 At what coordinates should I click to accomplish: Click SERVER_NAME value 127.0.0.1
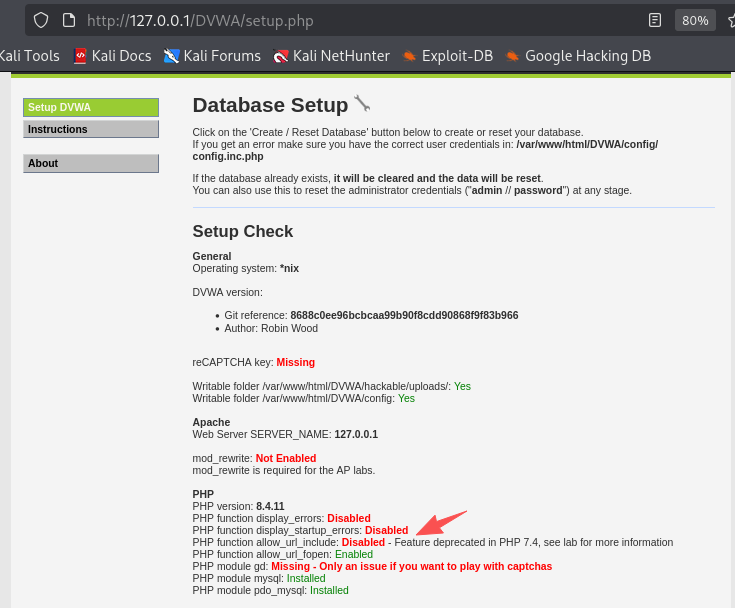click(x=356, y=435)
